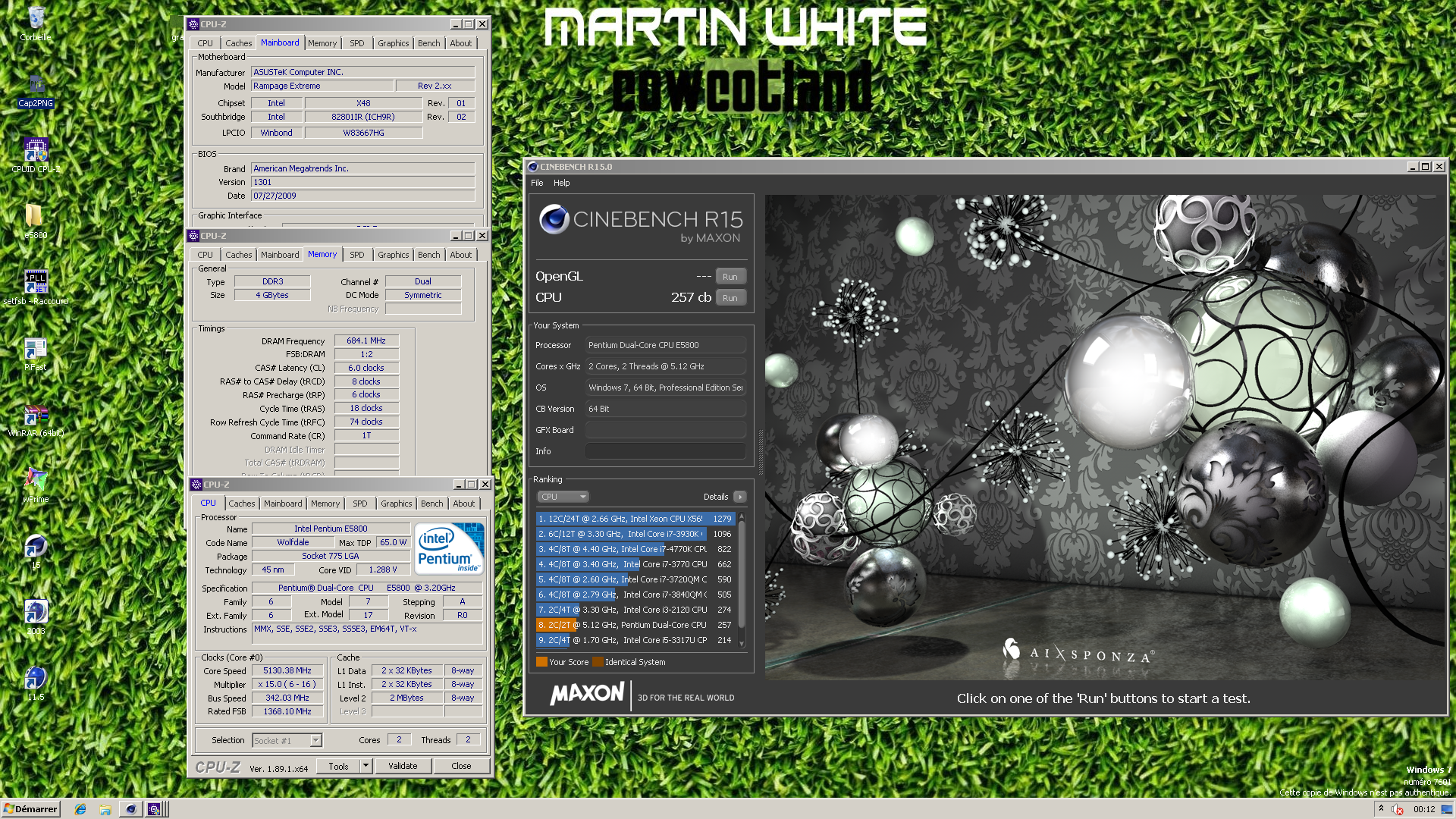
Task: Click the Intel Pentium inside logo
Action: pos(449,548)
